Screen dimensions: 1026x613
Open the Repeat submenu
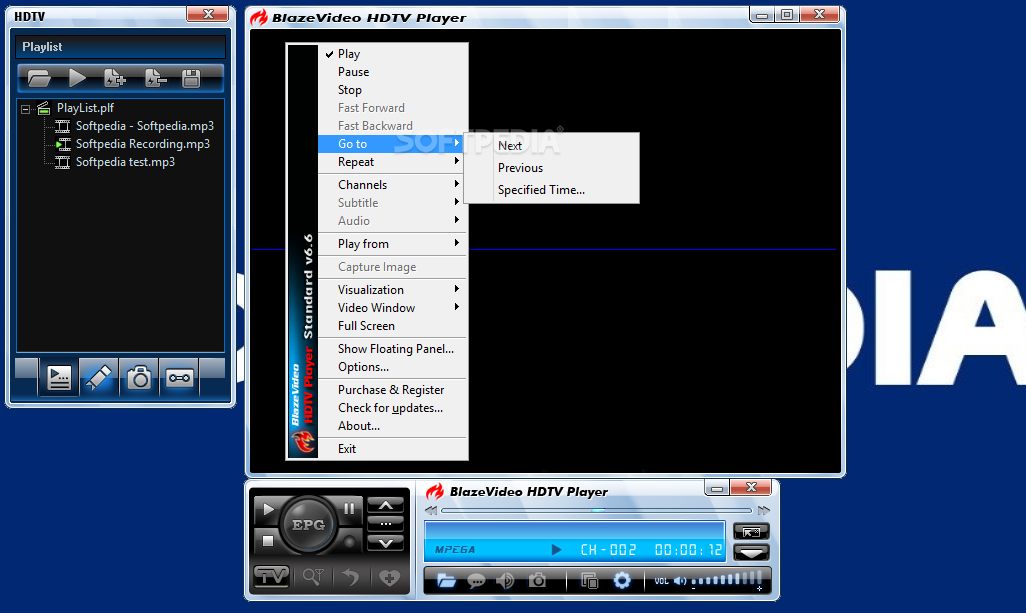coord(393,162)
